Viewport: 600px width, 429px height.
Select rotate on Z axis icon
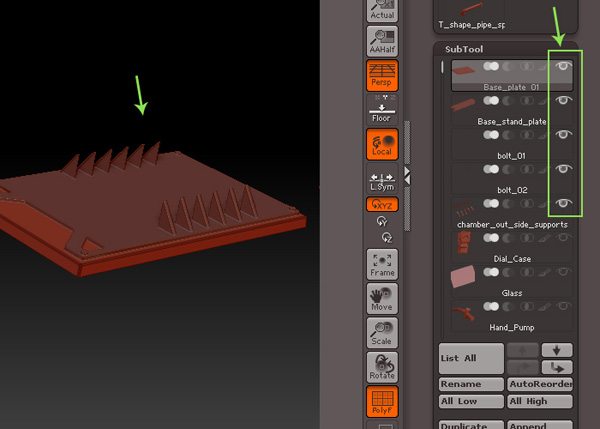[387, 238]
